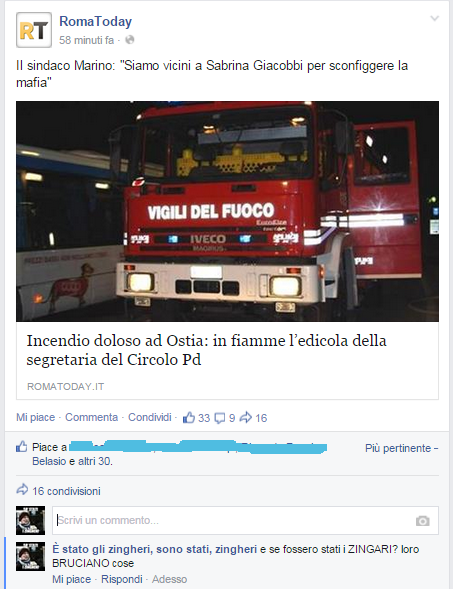Open the RomaToday page name link
Image resolution: width=453 pixels, height=589 pixels.
tap(95, 21)
